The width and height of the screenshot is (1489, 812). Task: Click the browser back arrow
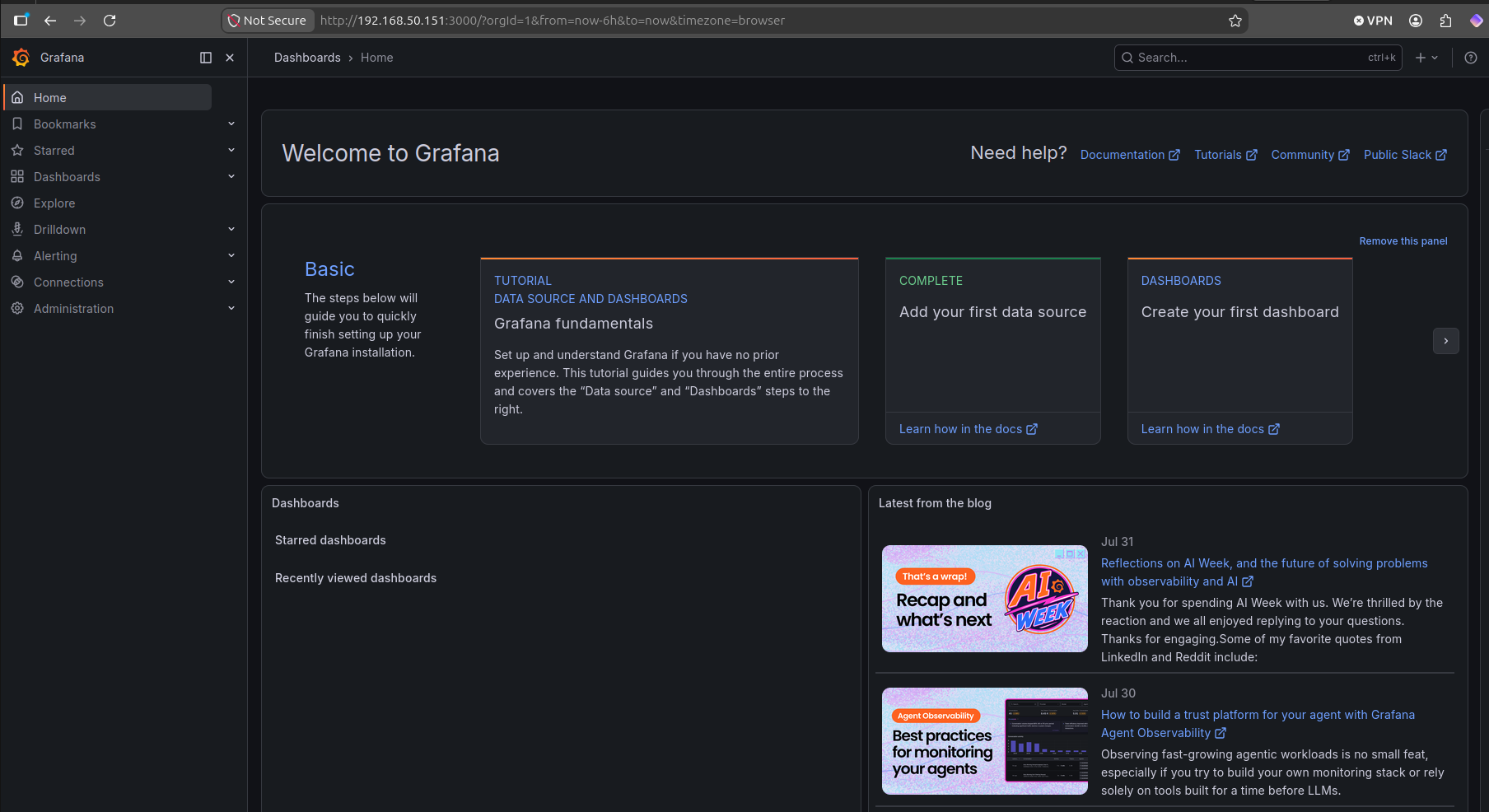[50, 21]
